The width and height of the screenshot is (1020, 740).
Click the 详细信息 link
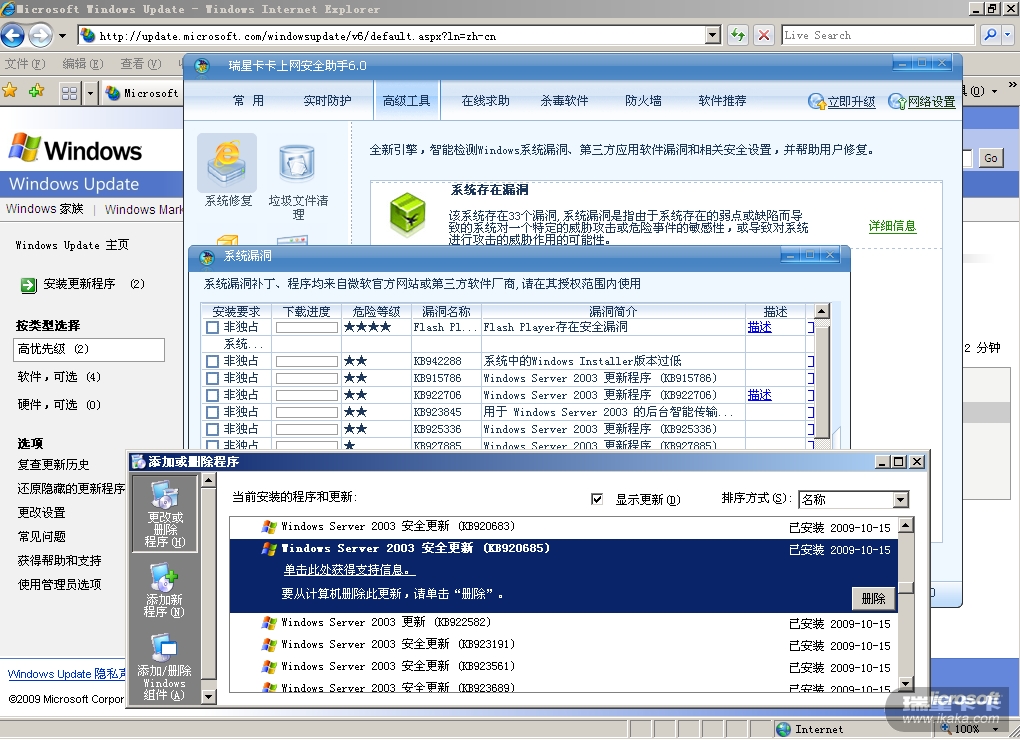coord(892,226)
